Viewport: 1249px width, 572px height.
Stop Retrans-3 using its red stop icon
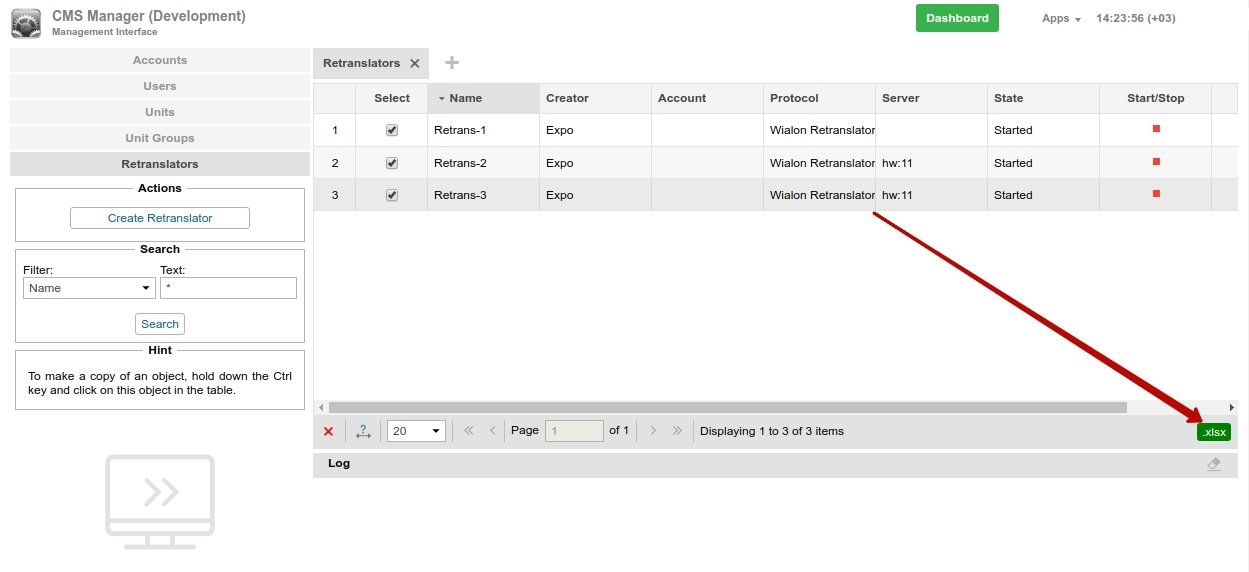(x=1156, y=194)
